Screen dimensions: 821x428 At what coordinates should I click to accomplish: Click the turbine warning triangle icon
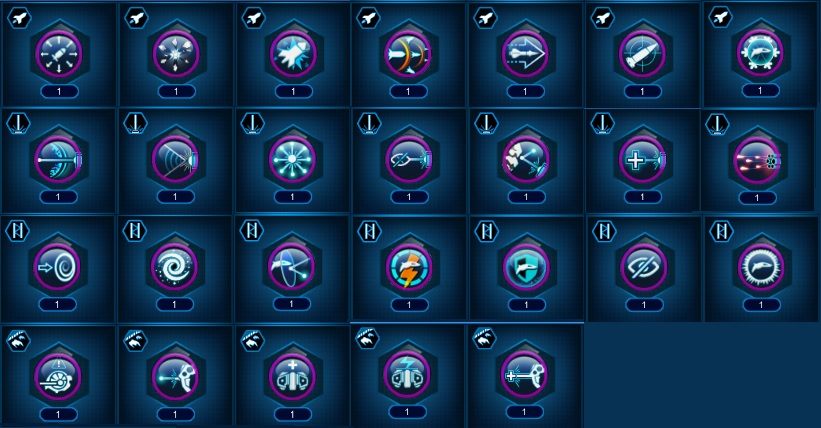[58, 377]
